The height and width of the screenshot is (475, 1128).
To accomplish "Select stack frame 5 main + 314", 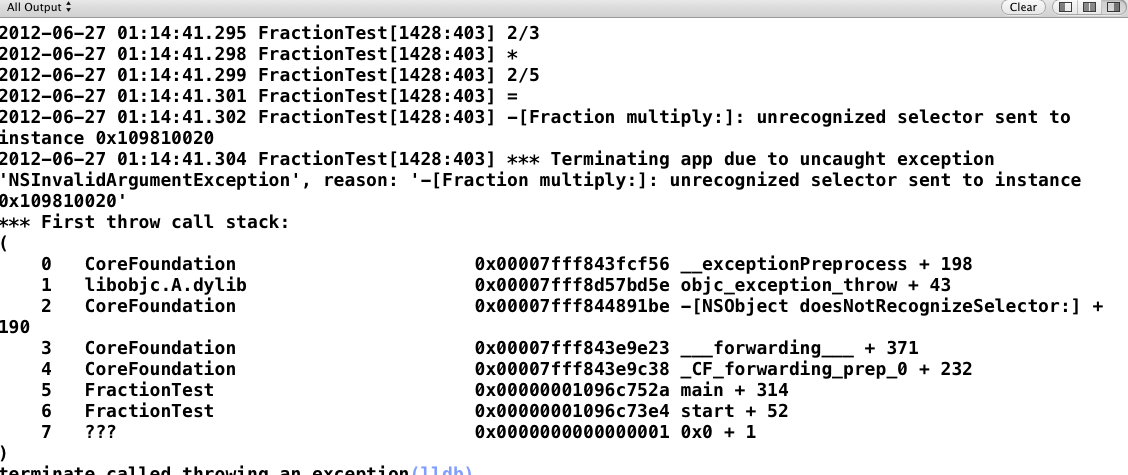I will pyautogui.click(x=414, y=390).
